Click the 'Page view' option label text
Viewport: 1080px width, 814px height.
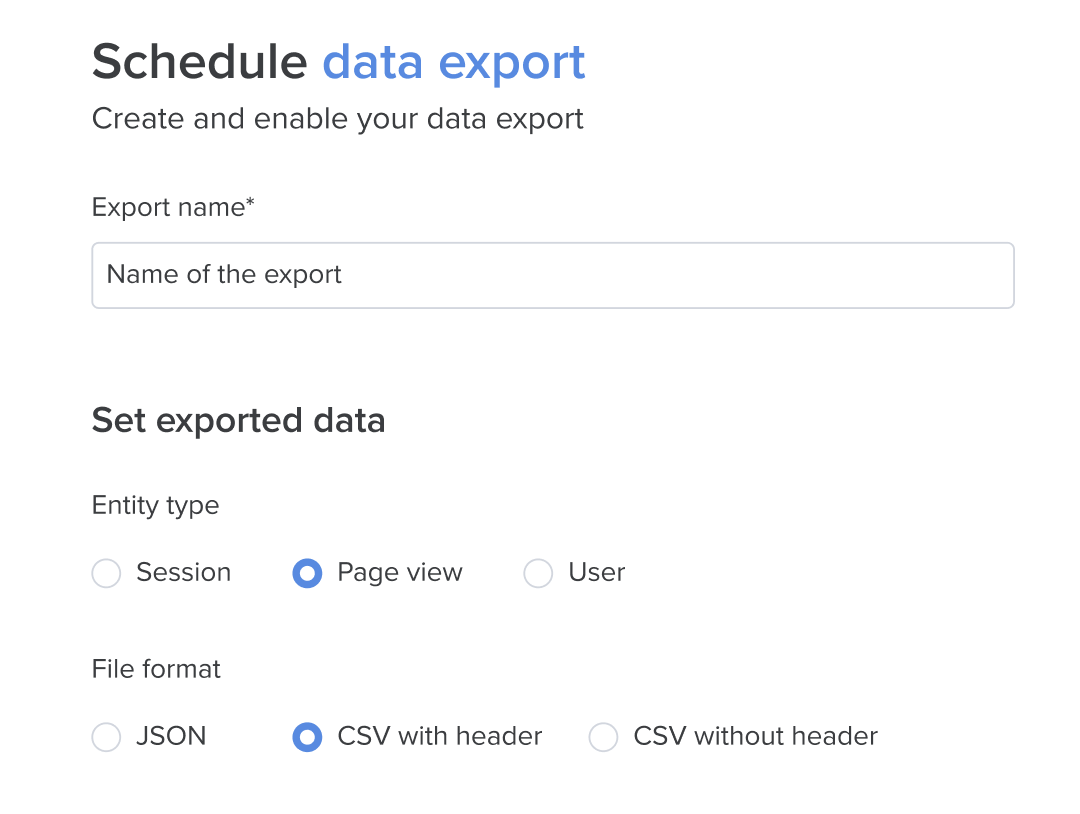pyautogui.click(x=400, y=573)
